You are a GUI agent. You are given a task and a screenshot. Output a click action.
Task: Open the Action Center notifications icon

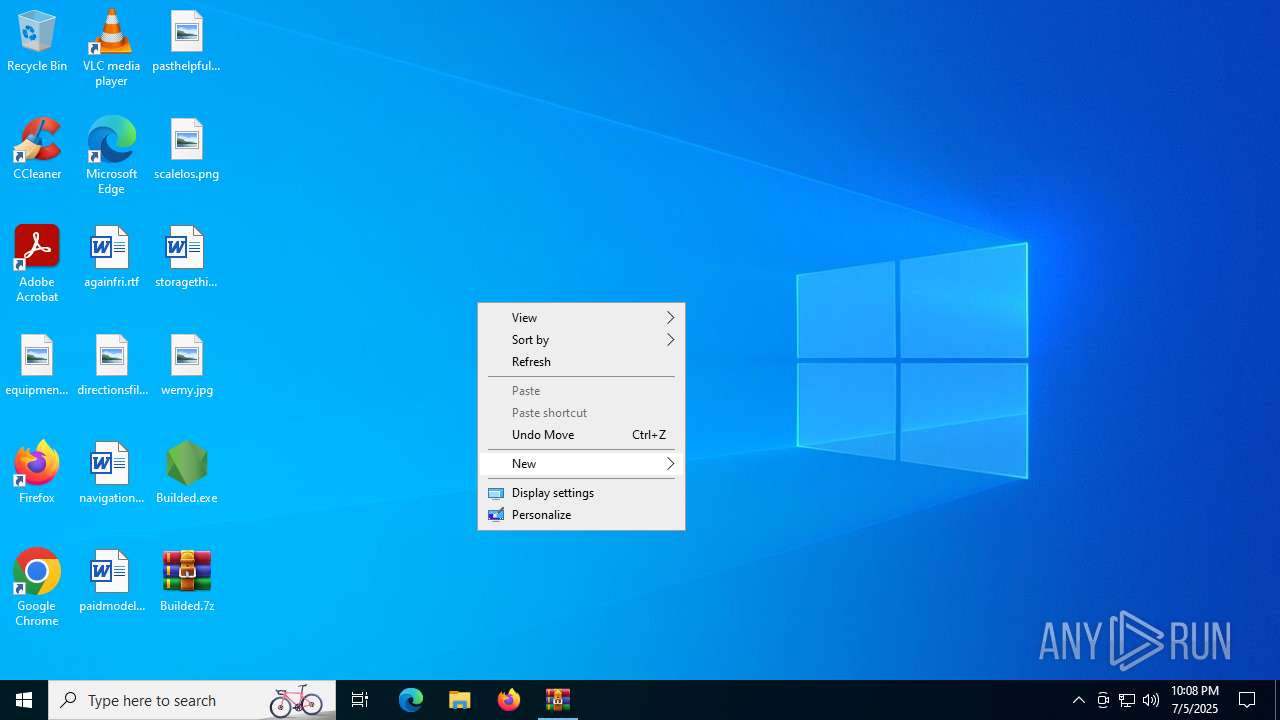pos(1248,700)
